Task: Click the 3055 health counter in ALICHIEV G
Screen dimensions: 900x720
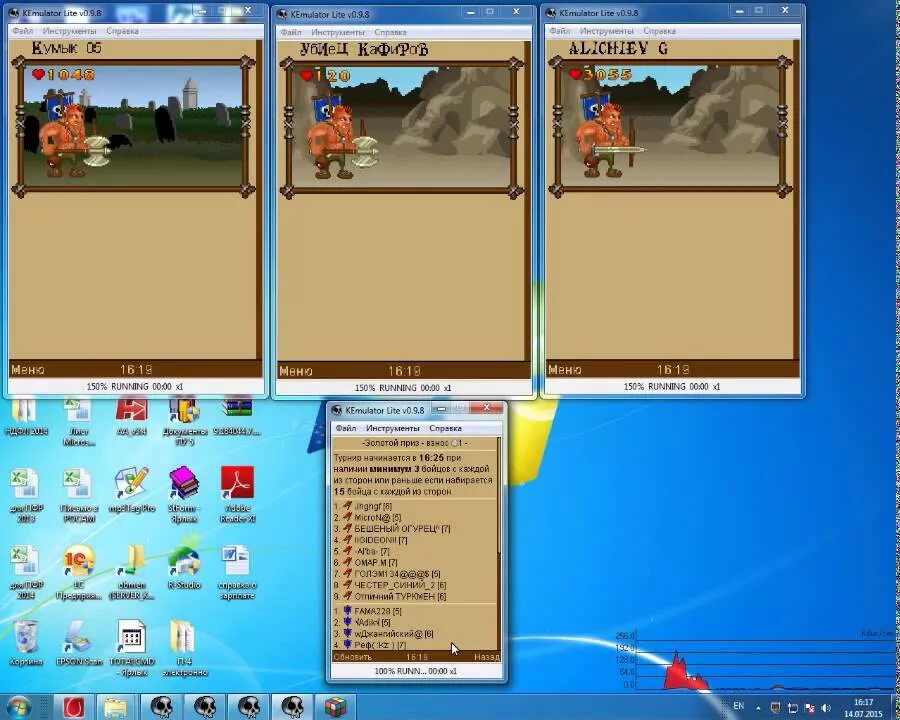Action: tap(601, 74)
